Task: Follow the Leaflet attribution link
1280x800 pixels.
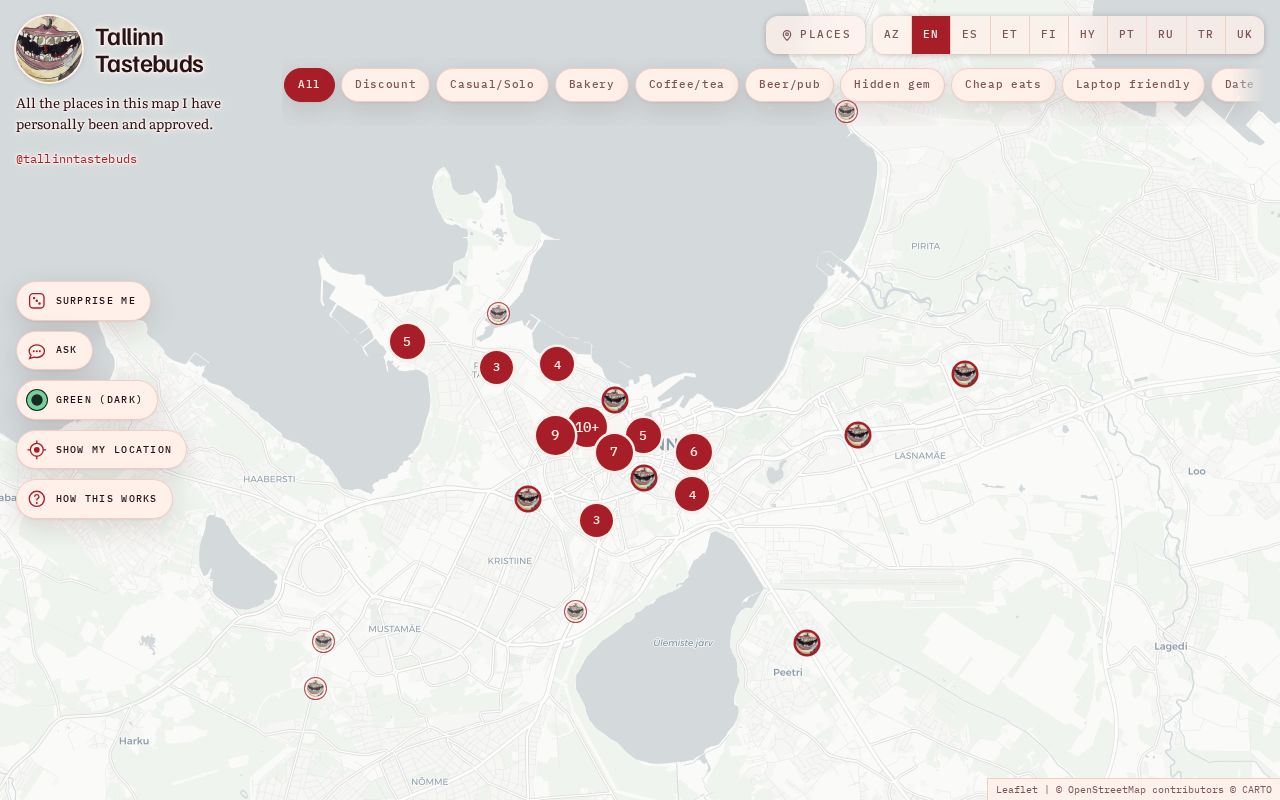Action: tap(1017, 790)
